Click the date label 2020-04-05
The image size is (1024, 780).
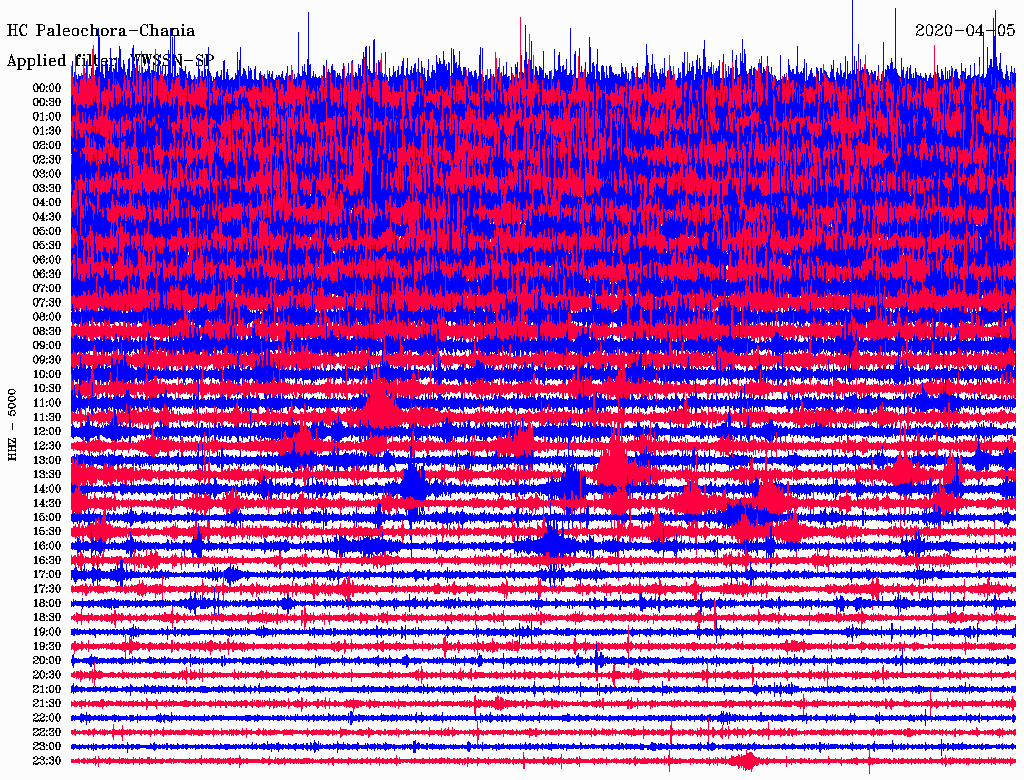[965, 30]
